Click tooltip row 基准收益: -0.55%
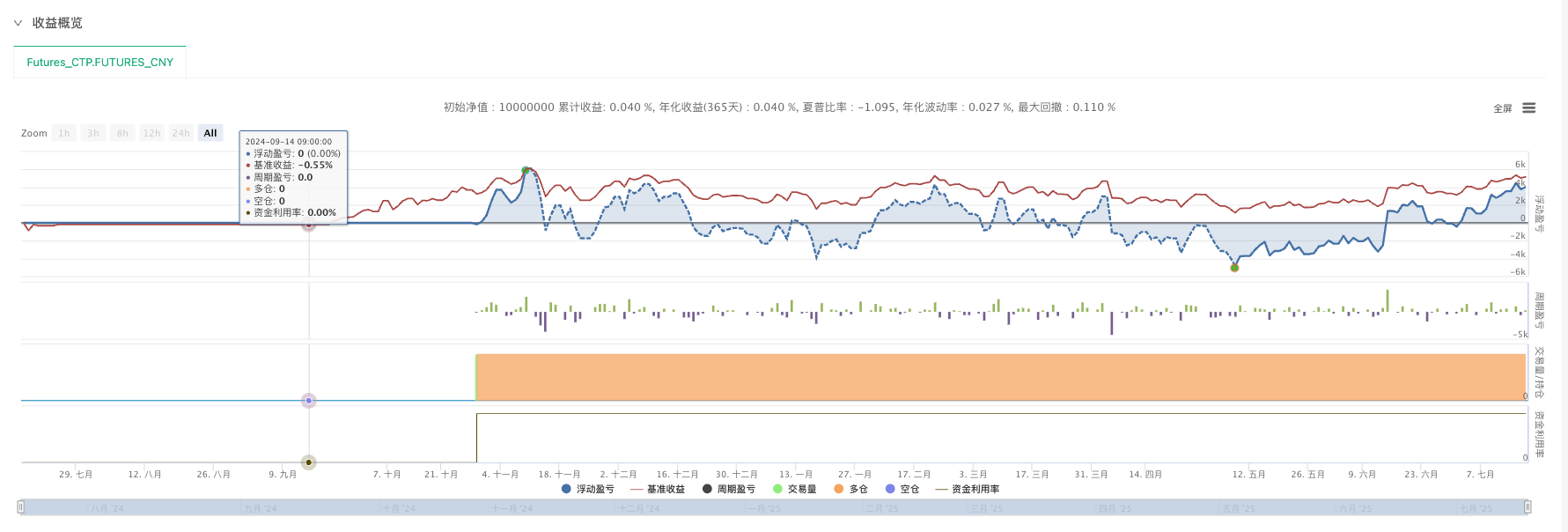This screenshot has height=532, width=1568. (x=290, y=166)
